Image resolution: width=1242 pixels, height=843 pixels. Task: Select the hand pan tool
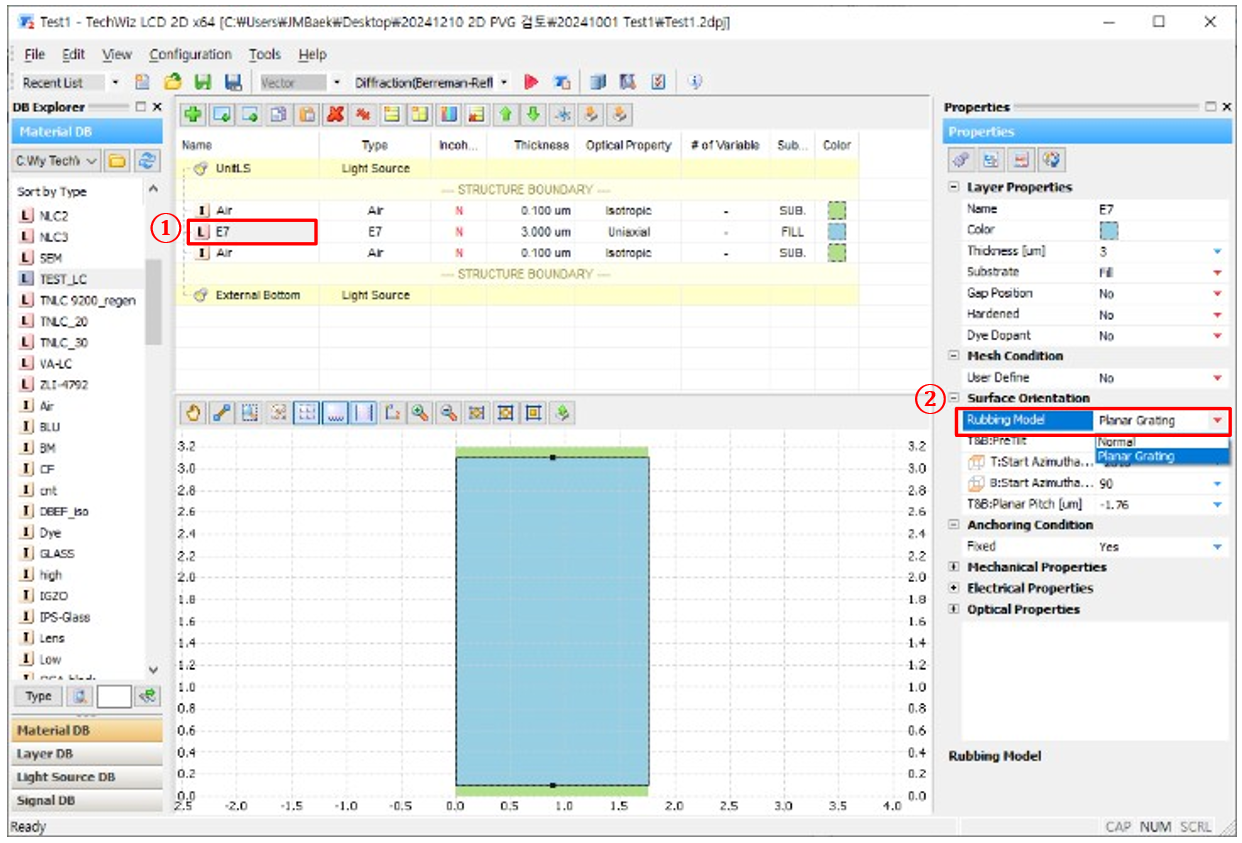tap(193, 412)
